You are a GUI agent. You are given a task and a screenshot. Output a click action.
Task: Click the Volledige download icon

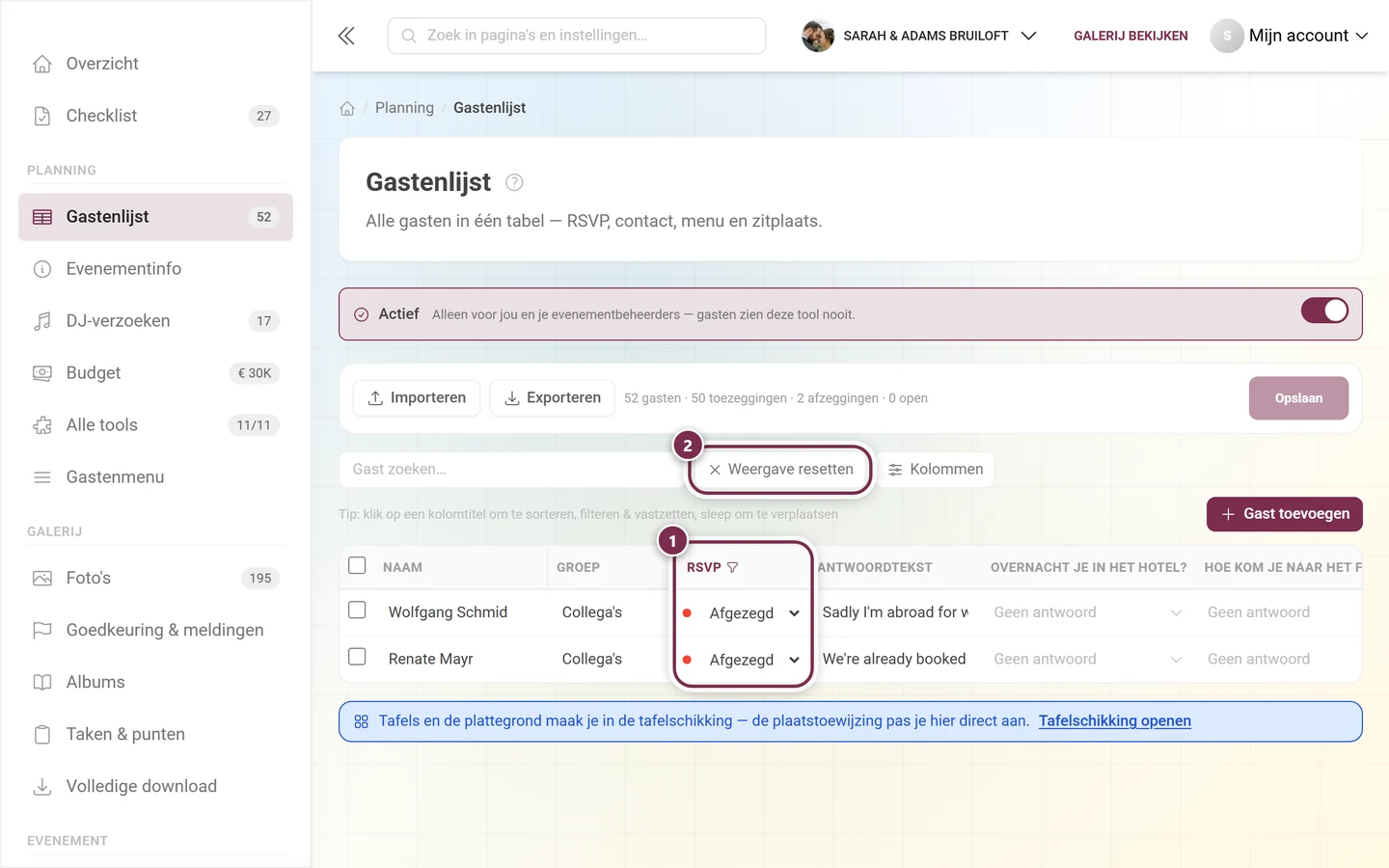[42, 787]
